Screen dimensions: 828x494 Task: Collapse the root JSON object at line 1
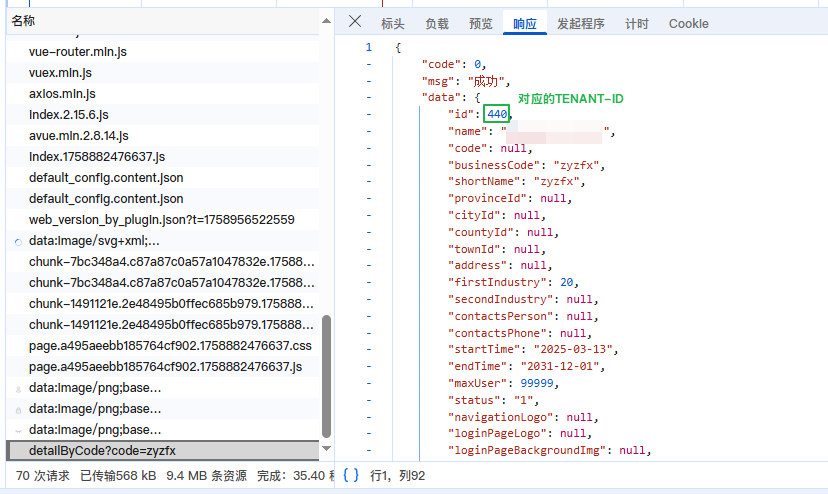point(369,47)
